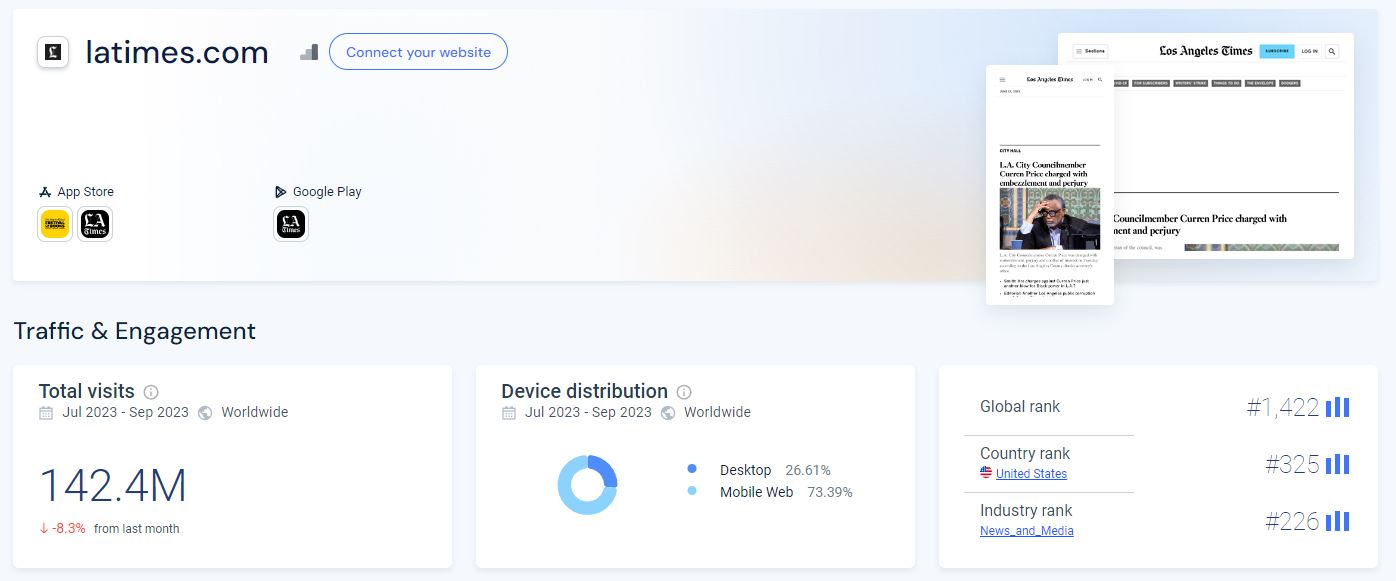Click the device distribution donut chart

pos(587,485)
